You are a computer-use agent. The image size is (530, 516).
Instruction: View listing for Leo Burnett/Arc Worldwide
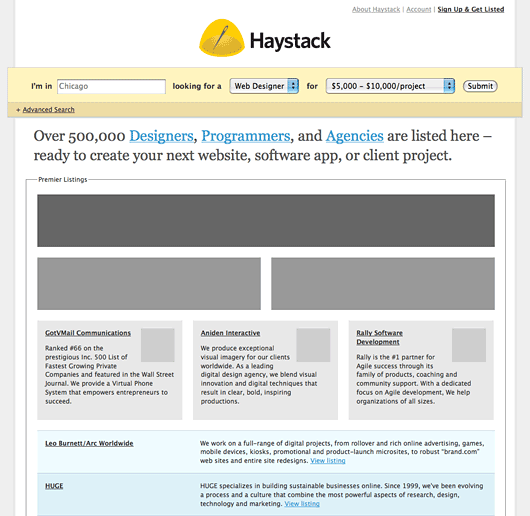pyautogui.click(x=328, y=461)
